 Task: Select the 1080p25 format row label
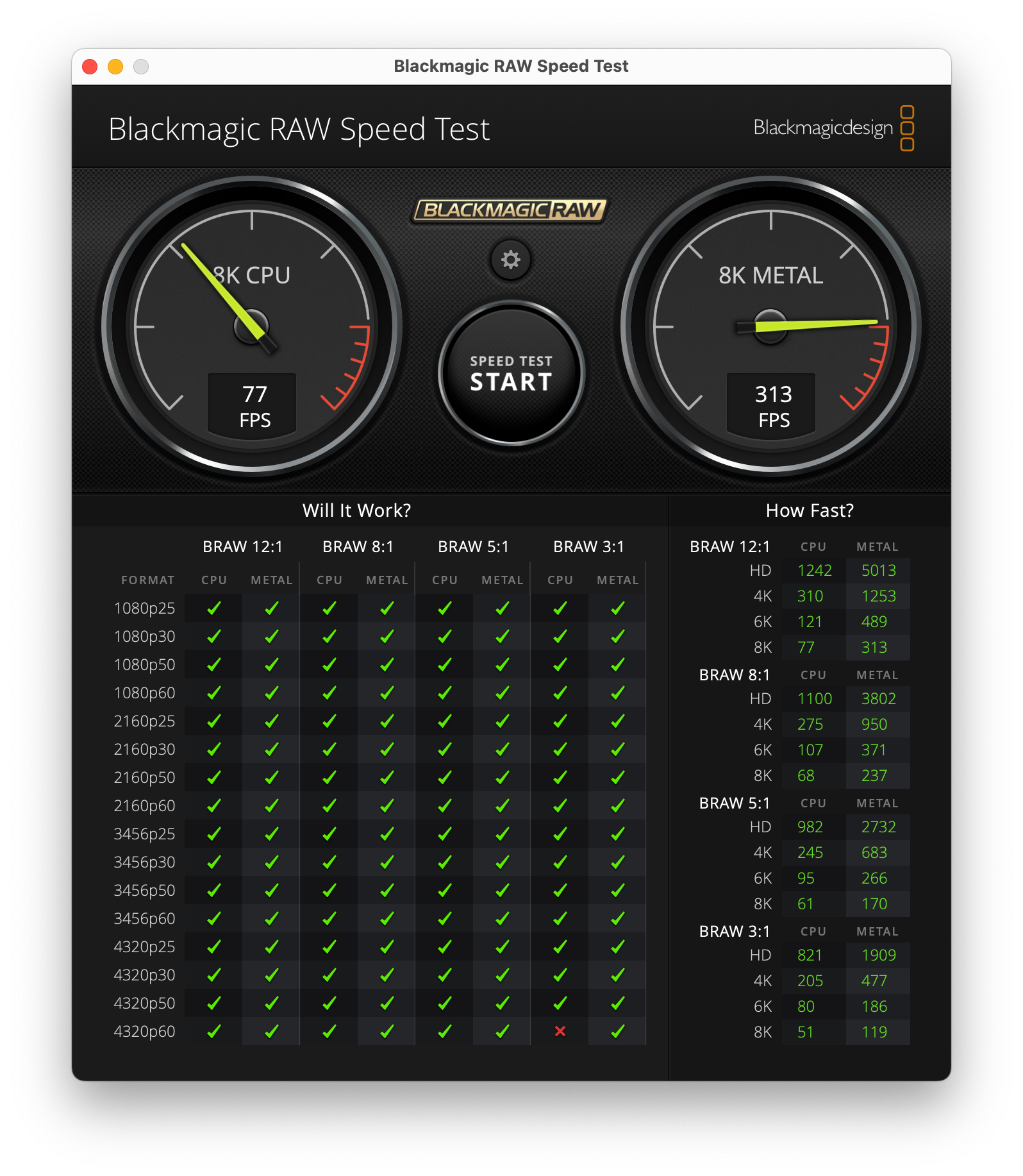[144, 608]
